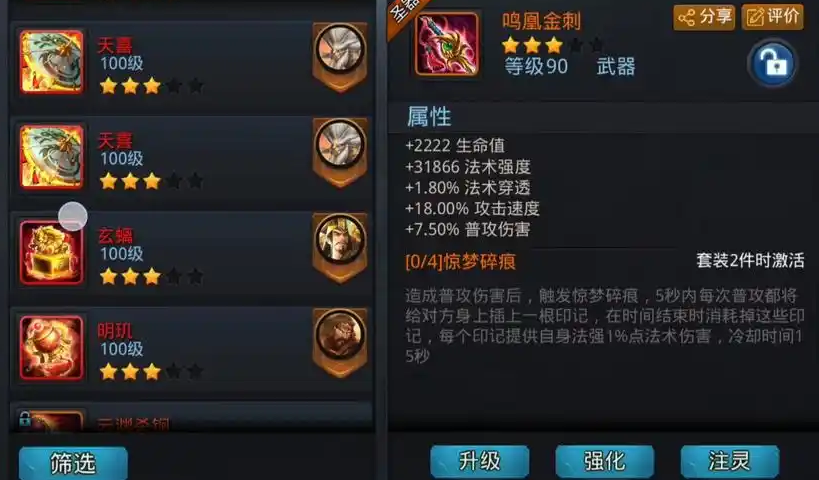Tap the 鸣凰金刺 weapon icon
Viewport: 819px width, 480px height.
447,44
